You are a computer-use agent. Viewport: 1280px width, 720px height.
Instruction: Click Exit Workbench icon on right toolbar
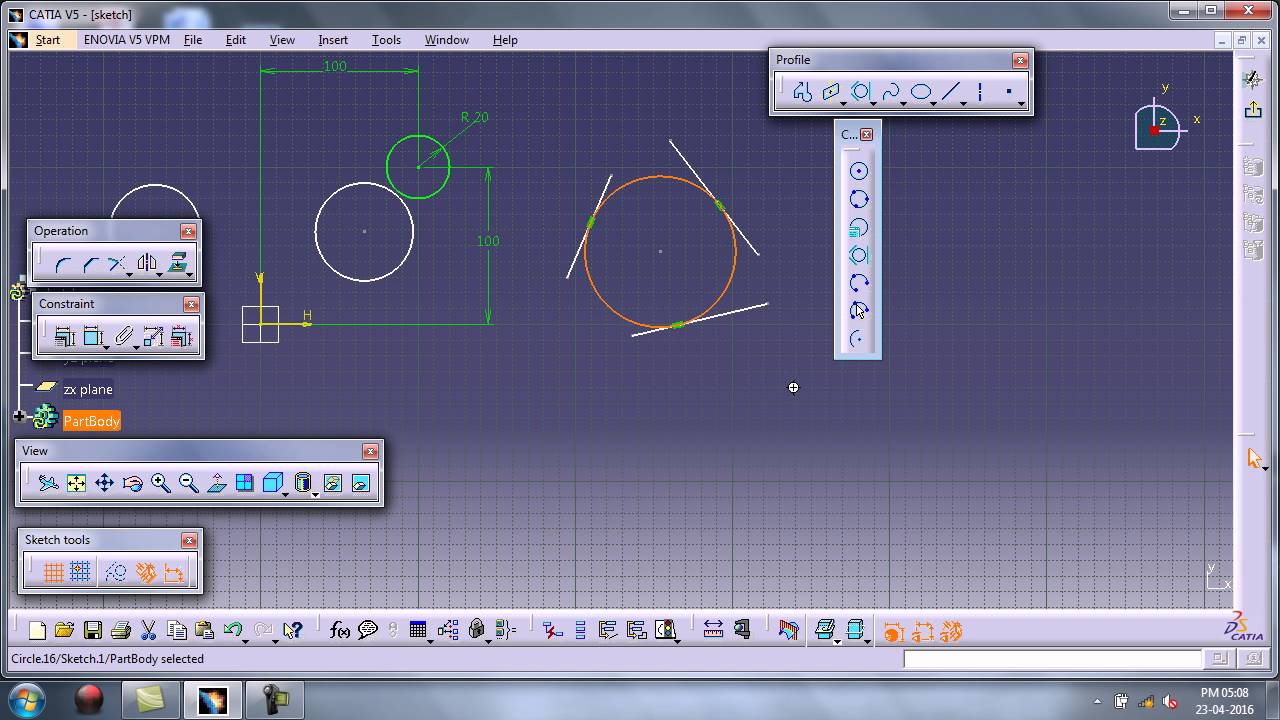click(1253, 109)
